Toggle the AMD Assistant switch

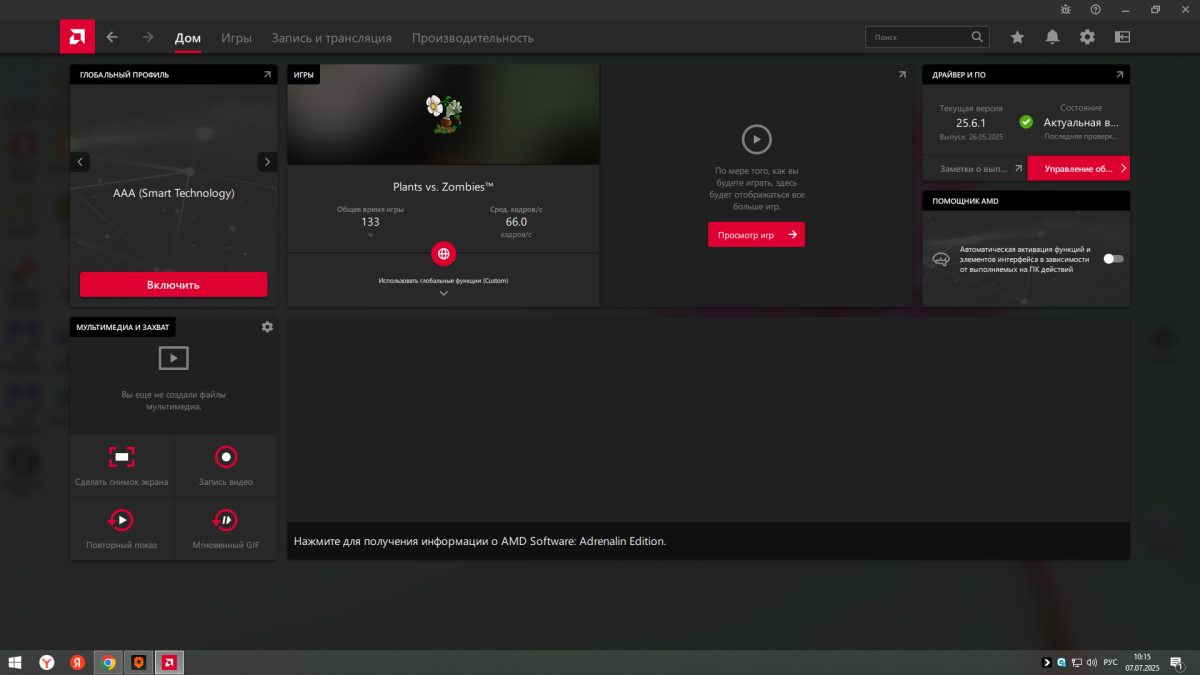click(x=1113, y=259)
